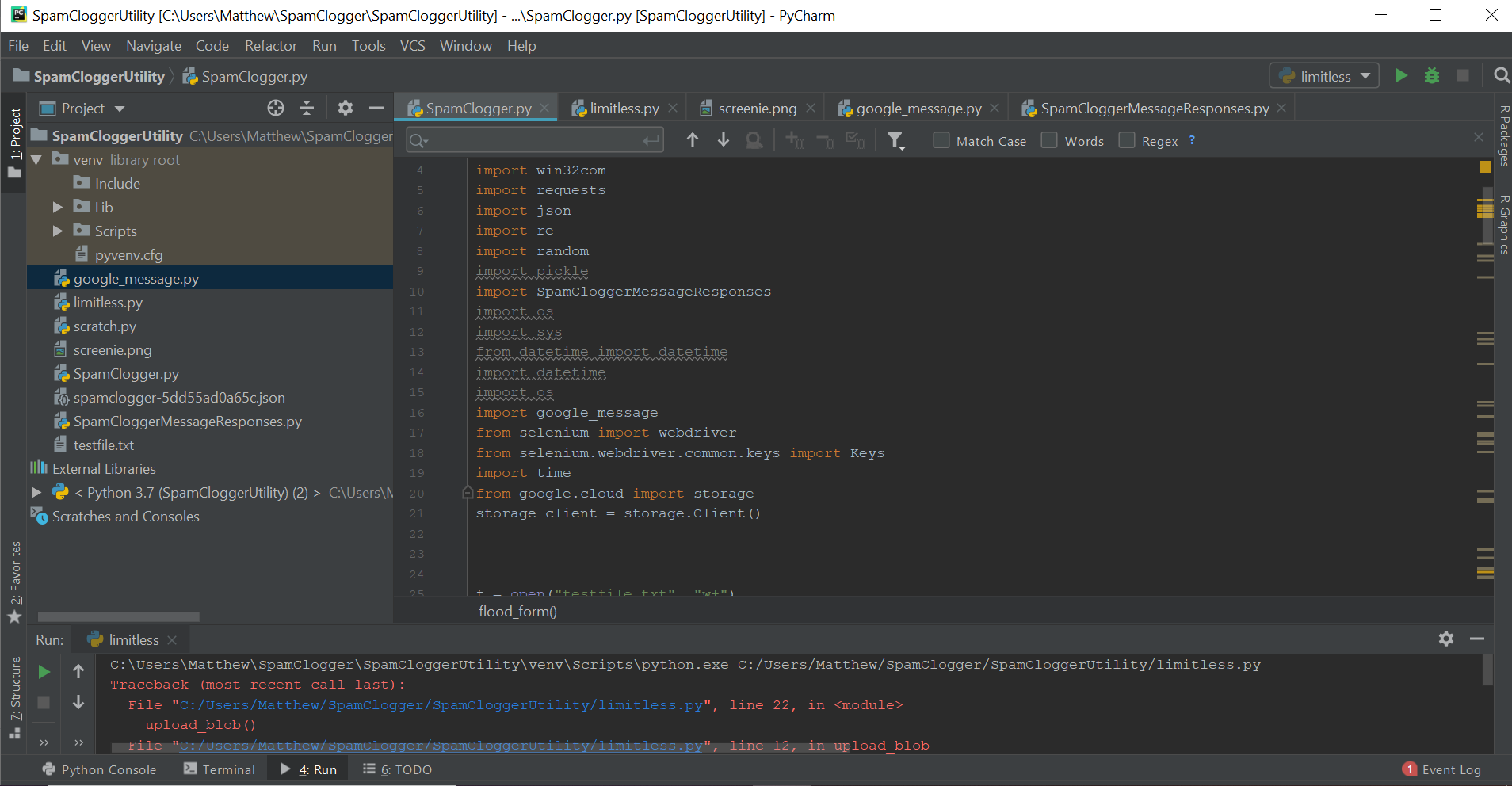The image size is (1512, 786).
Task: Enable the Match Case checkbox
Action: 941,141
